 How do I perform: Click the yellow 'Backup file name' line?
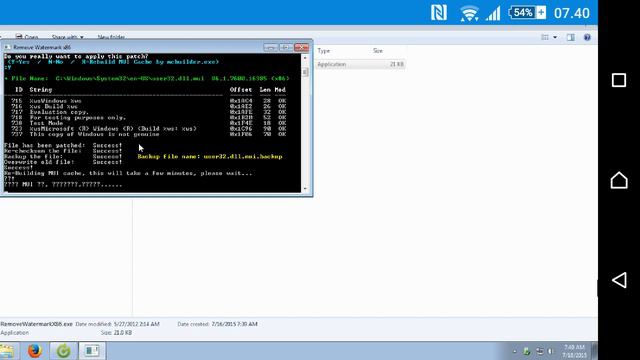coord(210,156)
